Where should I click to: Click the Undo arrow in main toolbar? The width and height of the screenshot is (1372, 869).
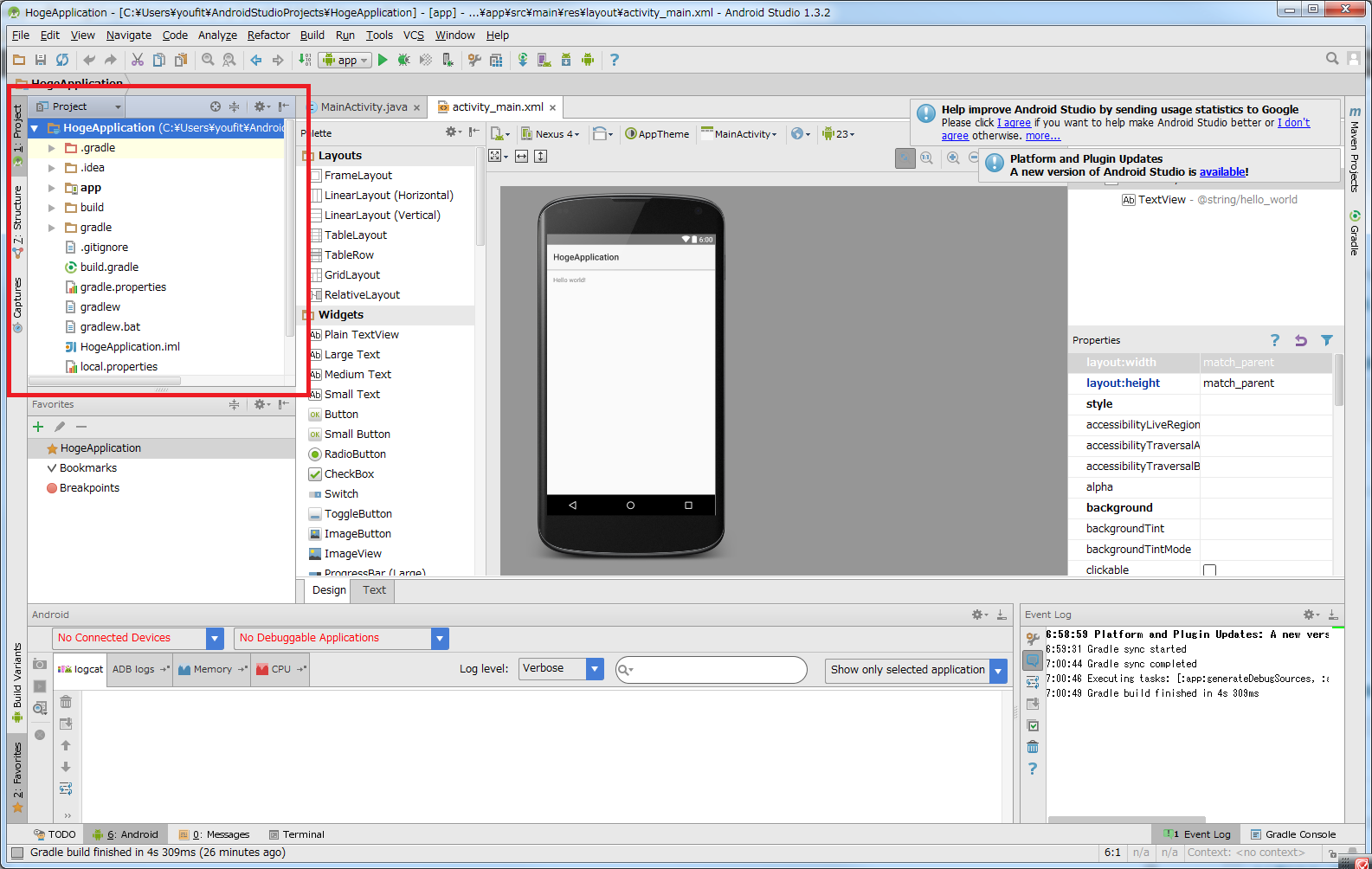pyautogui.click(x=88, y=60)
